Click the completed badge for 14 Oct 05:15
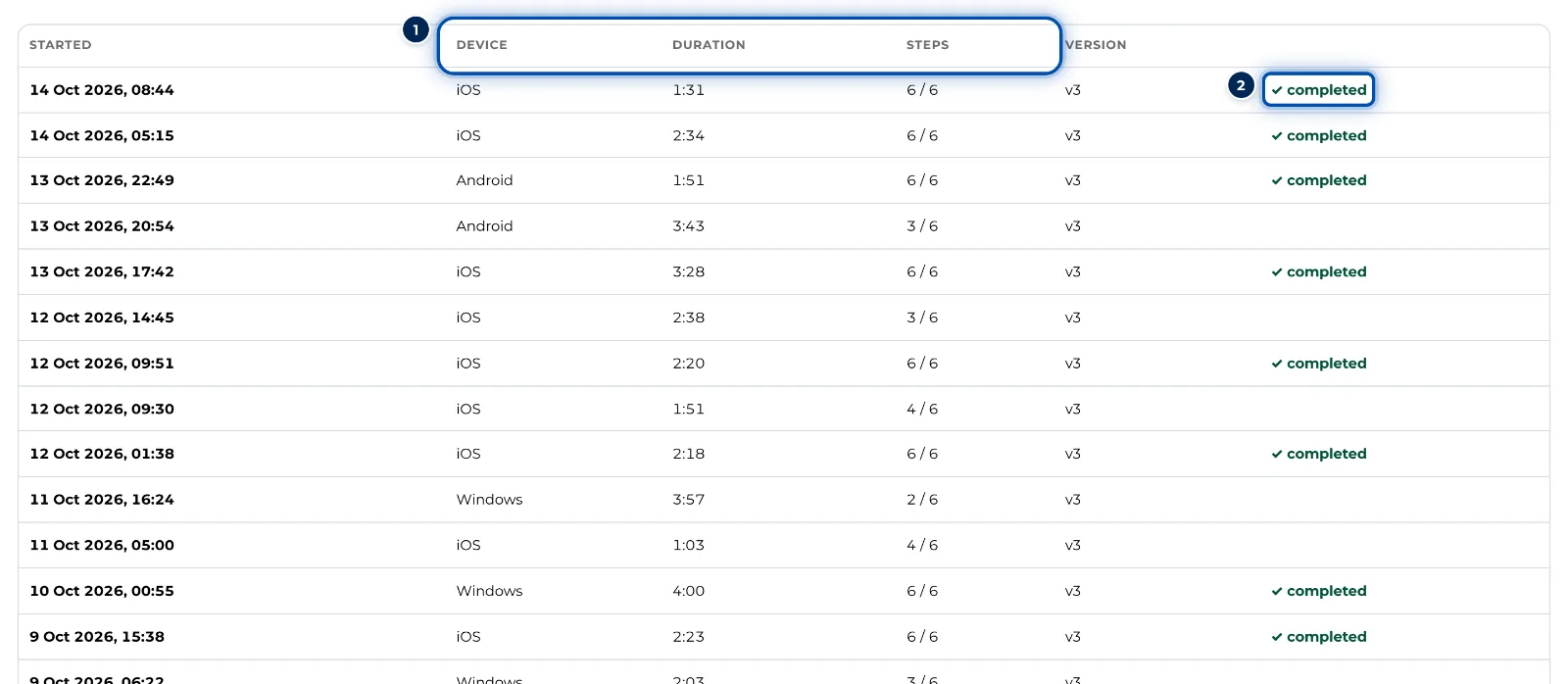The image size is (1568, 684). coord(1318,135)
